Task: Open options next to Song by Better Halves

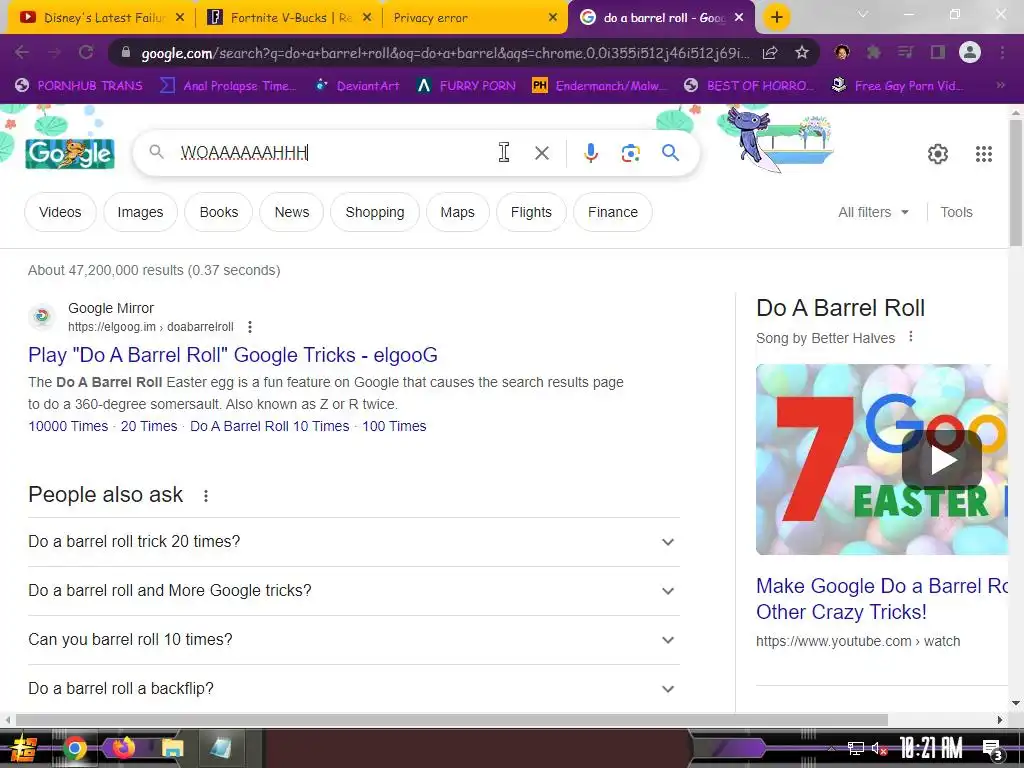Action: coord(911,337)
